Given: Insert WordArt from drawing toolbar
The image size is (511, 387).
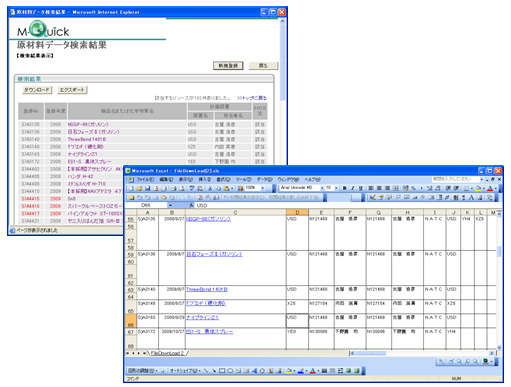Looking at the screenshot, I should tap(254, 370).
